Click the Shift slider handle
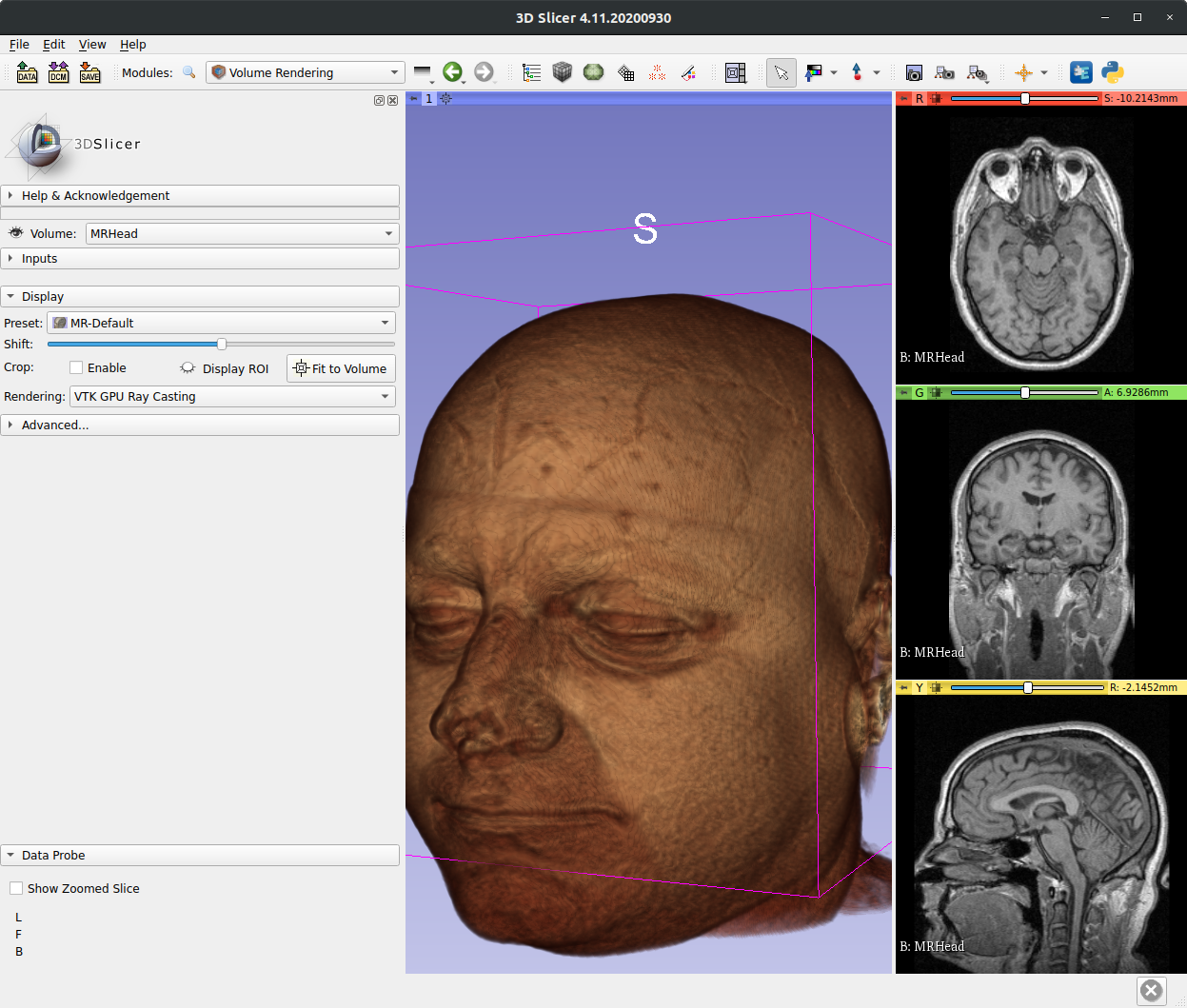This screenshot has height=1008, width=1187. click(222, 344)
